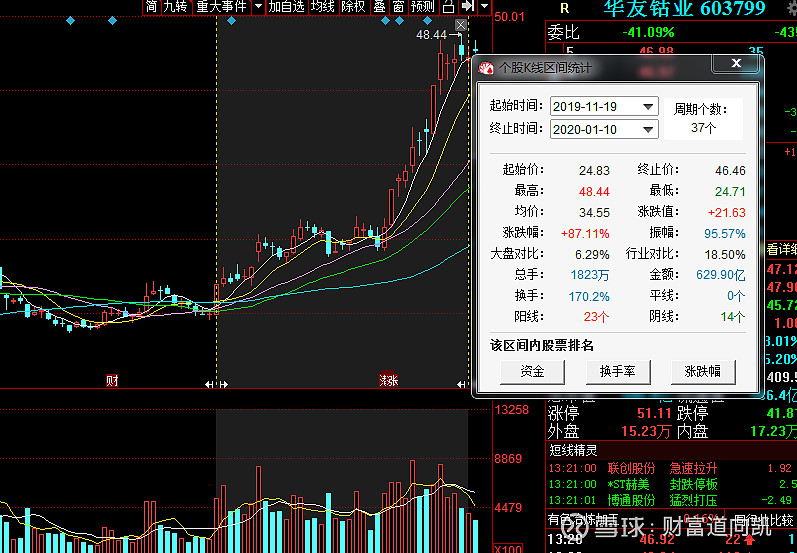Click the arrow-to-bar icon in the top toolbar
797x553 pixels.
point(467,7)
